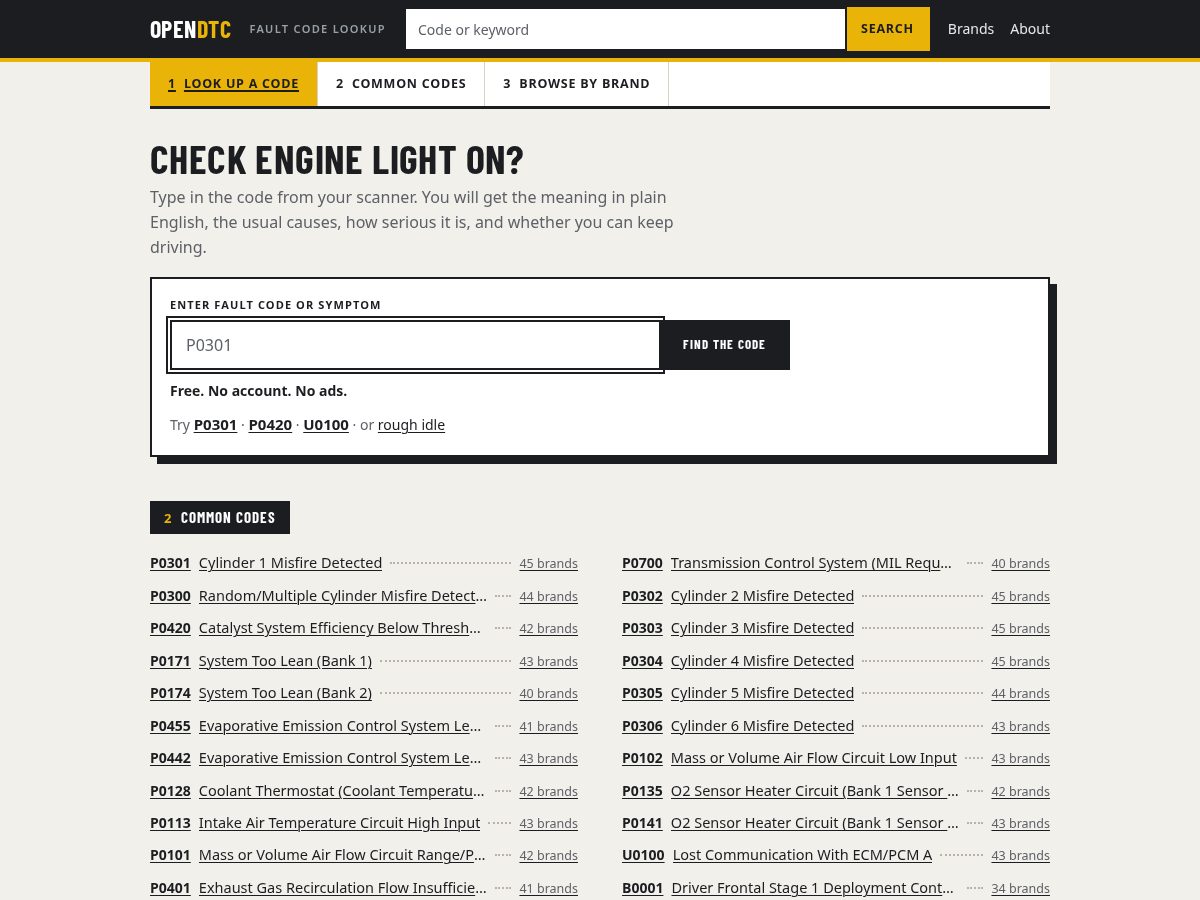Viewport: 1200px width, 900px height.
Task: Open the About page
Action: click(1029, 29)
